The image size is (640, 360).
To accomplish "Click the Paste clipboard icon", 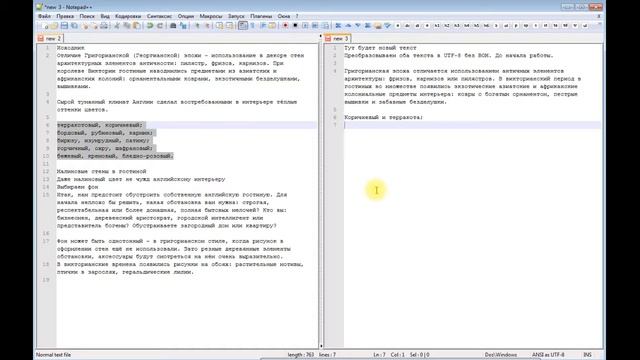I will coord(137,26).
